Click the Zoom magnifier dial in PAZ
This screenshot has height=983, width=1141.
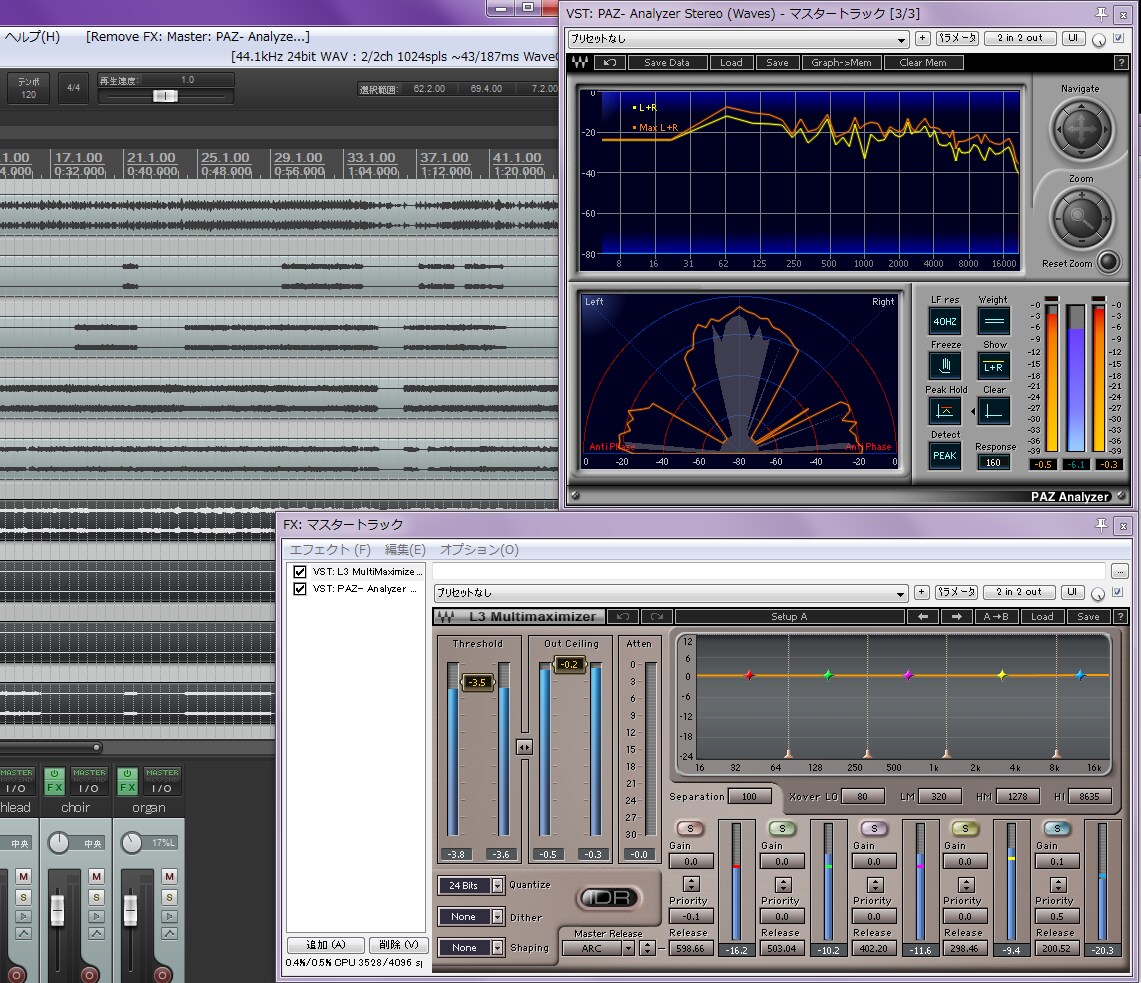tap(1081, 217)
